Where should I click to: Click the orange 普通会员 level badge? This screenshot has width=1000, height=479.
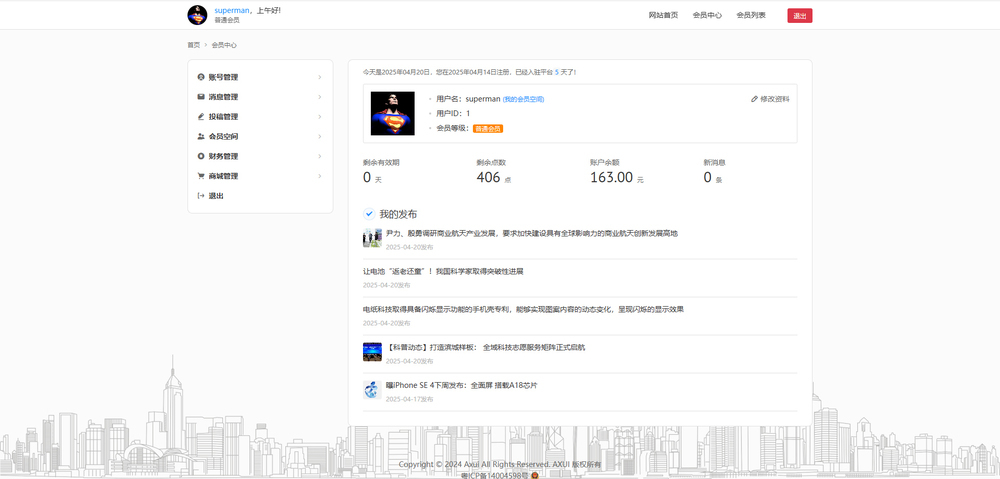pyautogui.click(x=488, y=128)
